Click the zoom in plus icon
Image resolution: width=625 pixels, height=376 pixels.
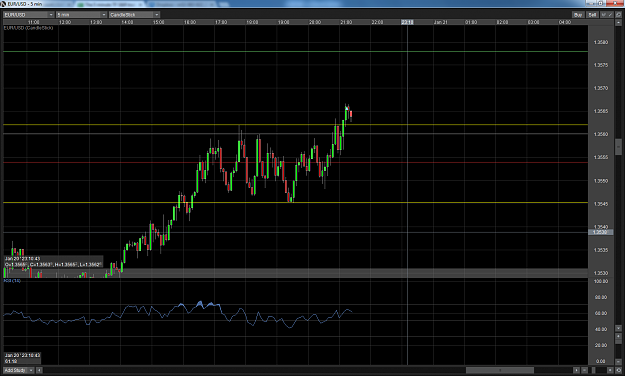[610, 370]
